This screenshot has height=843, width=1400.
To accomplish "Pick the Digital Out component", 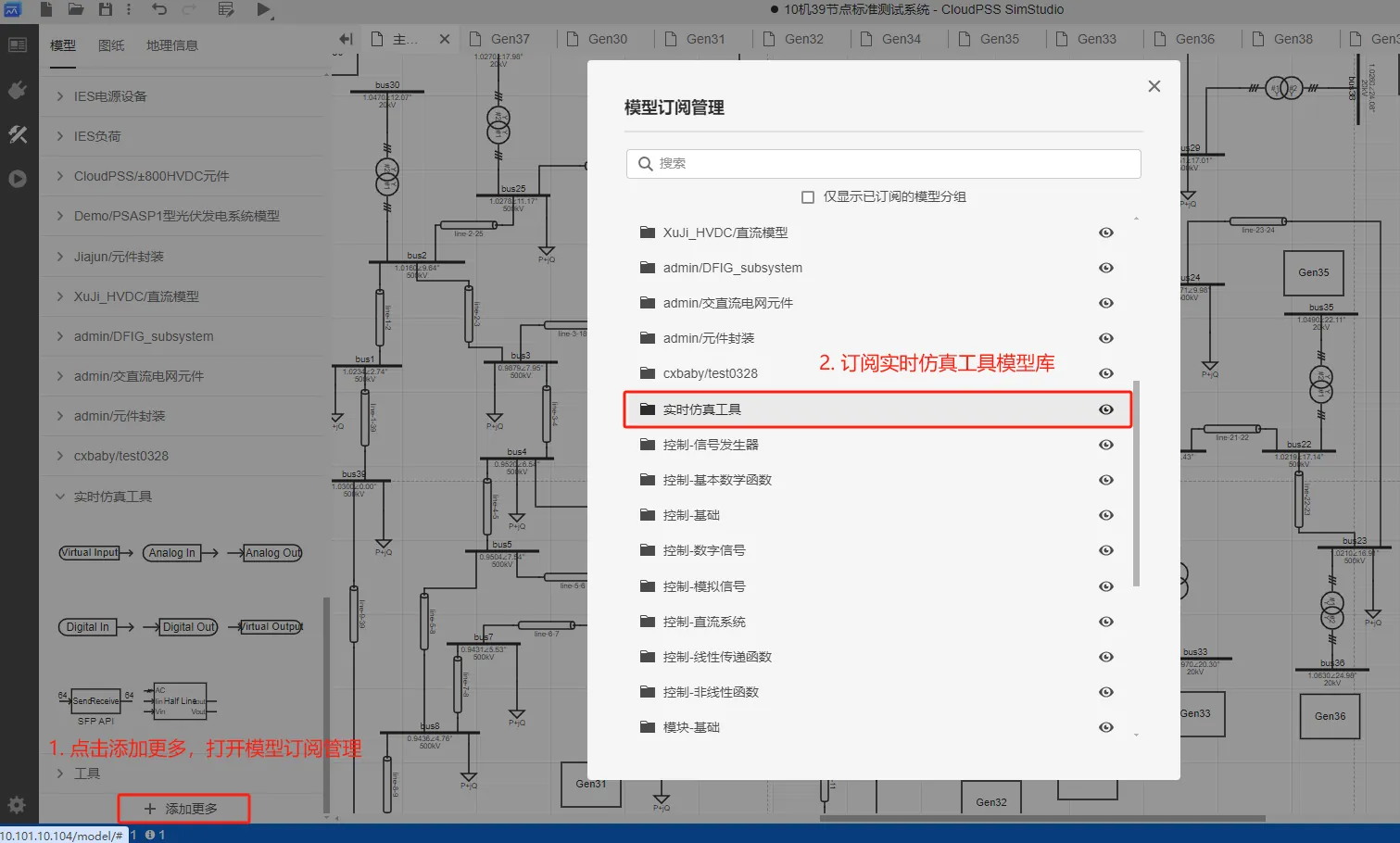I will pyautogui.click(x=180, y=627).
